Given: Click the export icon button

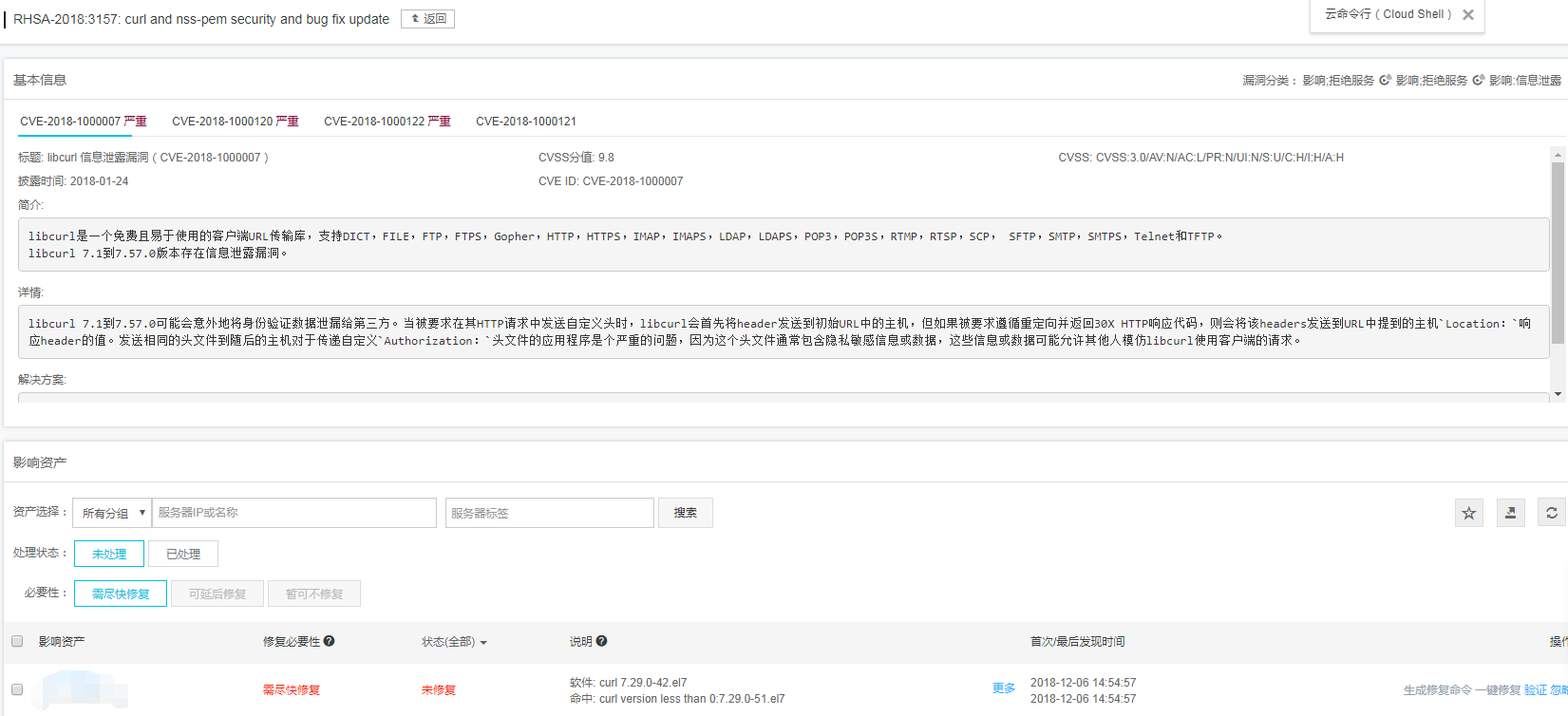Looking at the screenshot, I should click(x=1510, y=513).
